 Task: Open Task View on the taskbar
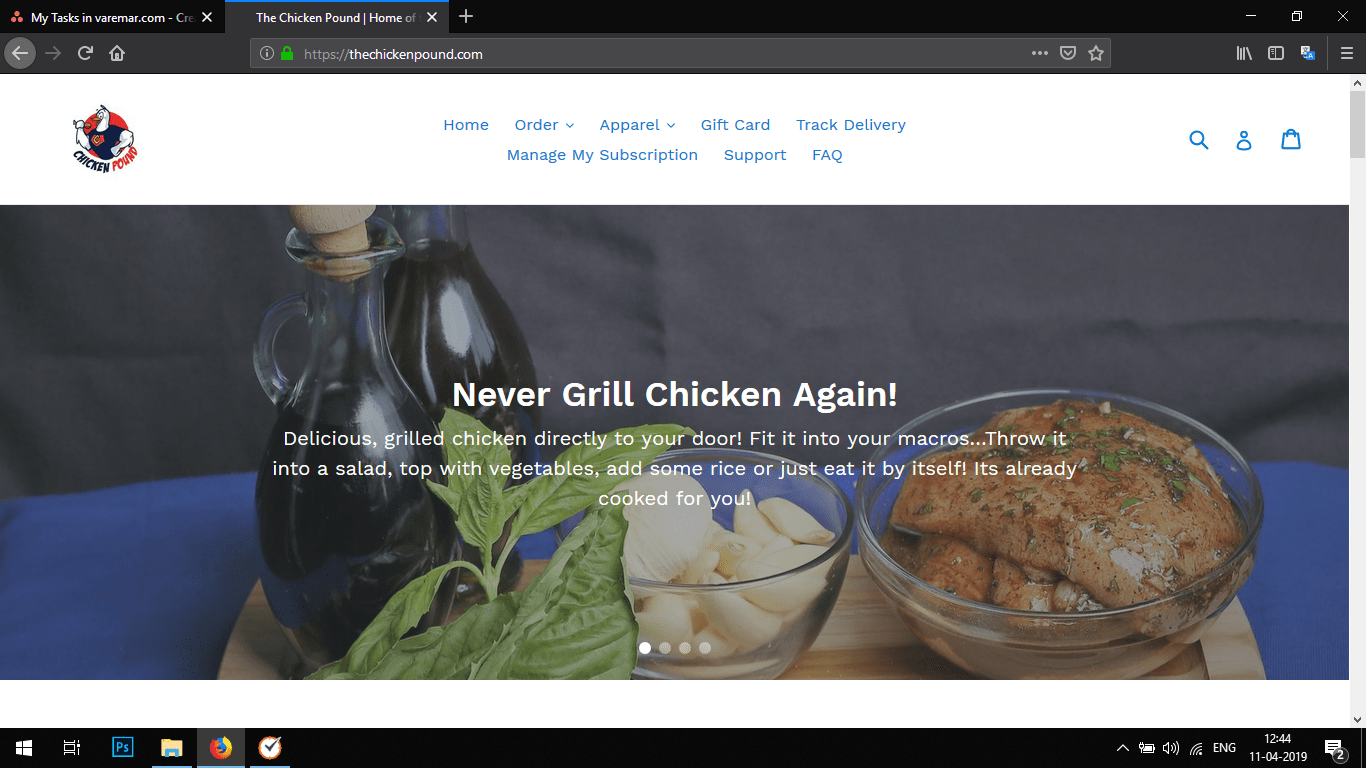[72, 747]
